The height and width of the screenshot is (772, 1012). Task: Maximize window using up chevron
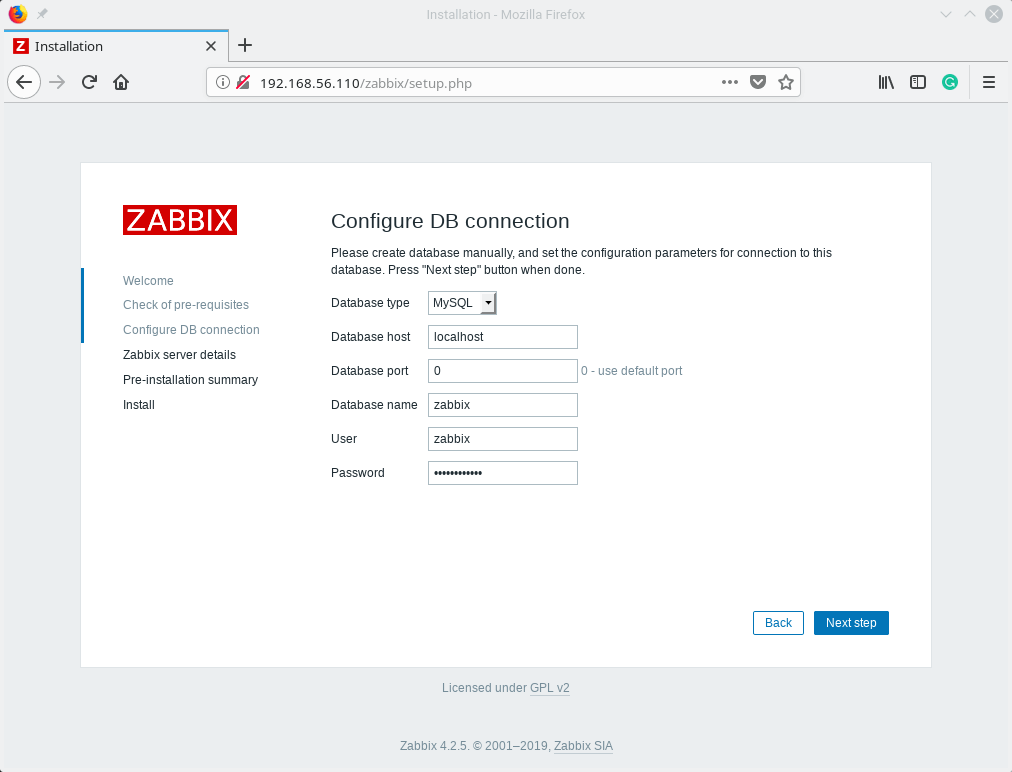click(969, 14)
